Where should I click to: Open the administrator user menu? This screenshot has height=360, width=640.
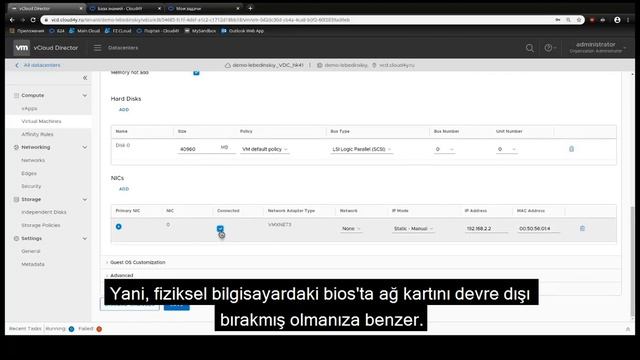[597, 47]
